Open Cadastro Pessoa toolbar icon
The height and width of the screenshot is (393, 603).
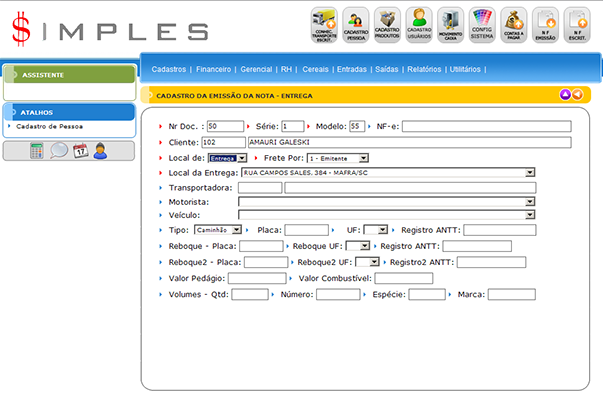point(356,25)
